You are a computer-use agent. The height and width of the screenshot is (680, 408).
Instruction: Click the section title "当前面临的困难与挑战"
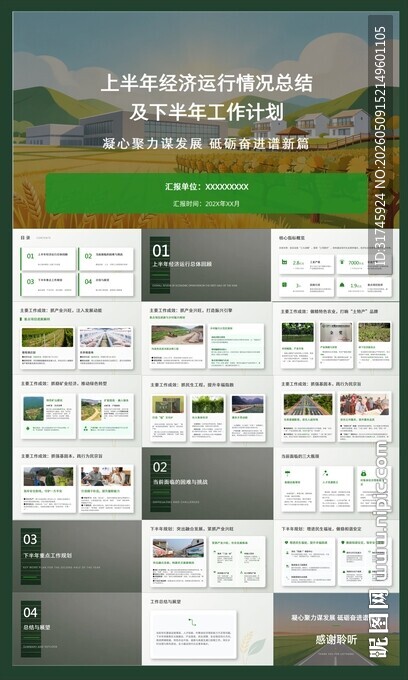coord(180,482)
